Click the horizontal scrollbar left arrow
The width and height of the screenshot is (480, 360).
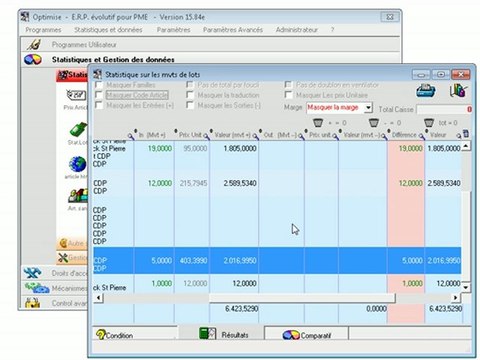point(98,297)
